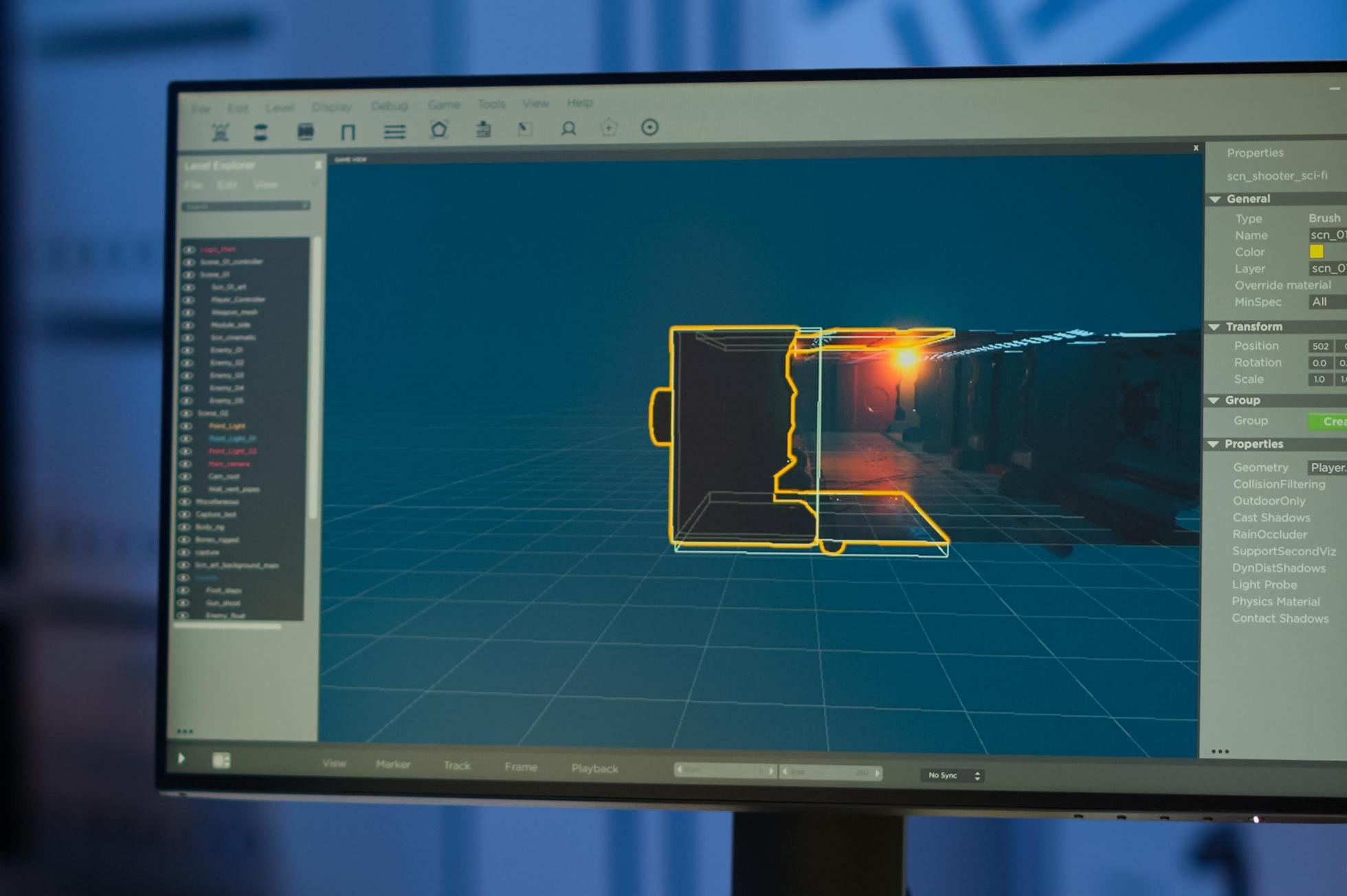Viewport: 1347px width, 896px height.
Task: Toggle the eye icon for Enemy_03
Action: (x=187, y=375)
